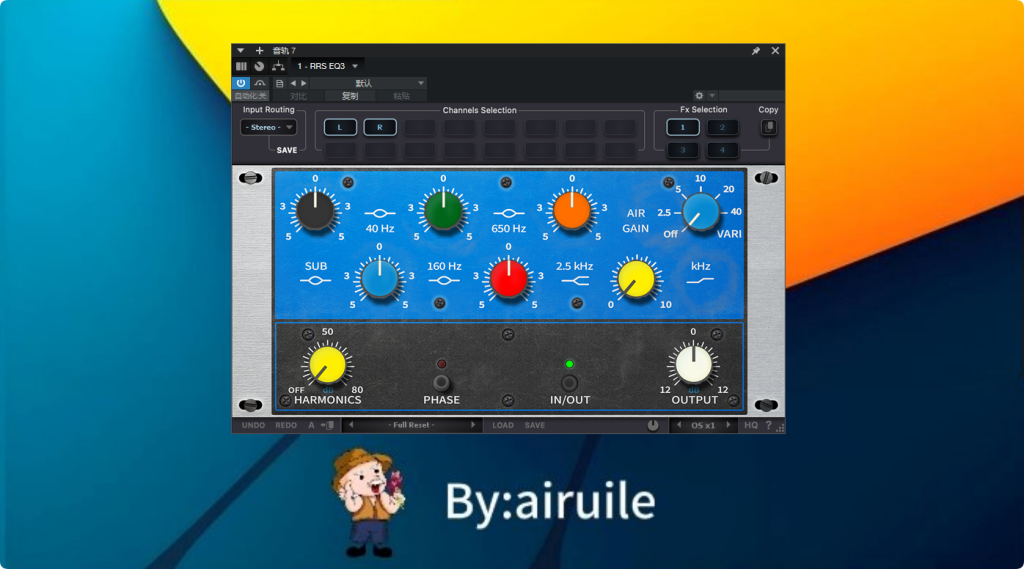Image resolution: width=1024 pixels, height=569 pixels.
Task: Click LOAD in the bottom bar
Action: point(503,425)
